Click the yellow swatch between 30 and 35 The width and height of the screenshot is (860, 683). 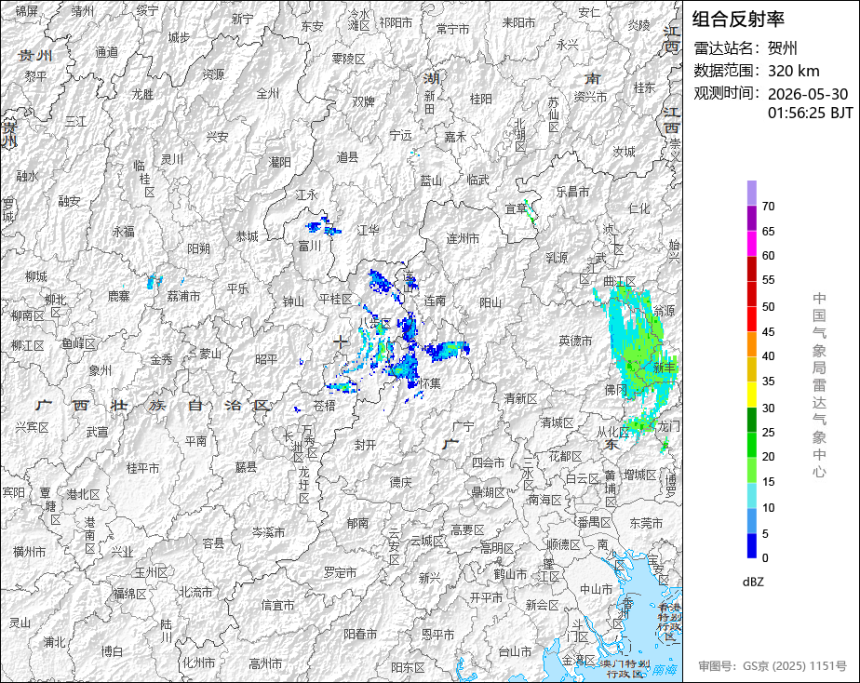751,394
